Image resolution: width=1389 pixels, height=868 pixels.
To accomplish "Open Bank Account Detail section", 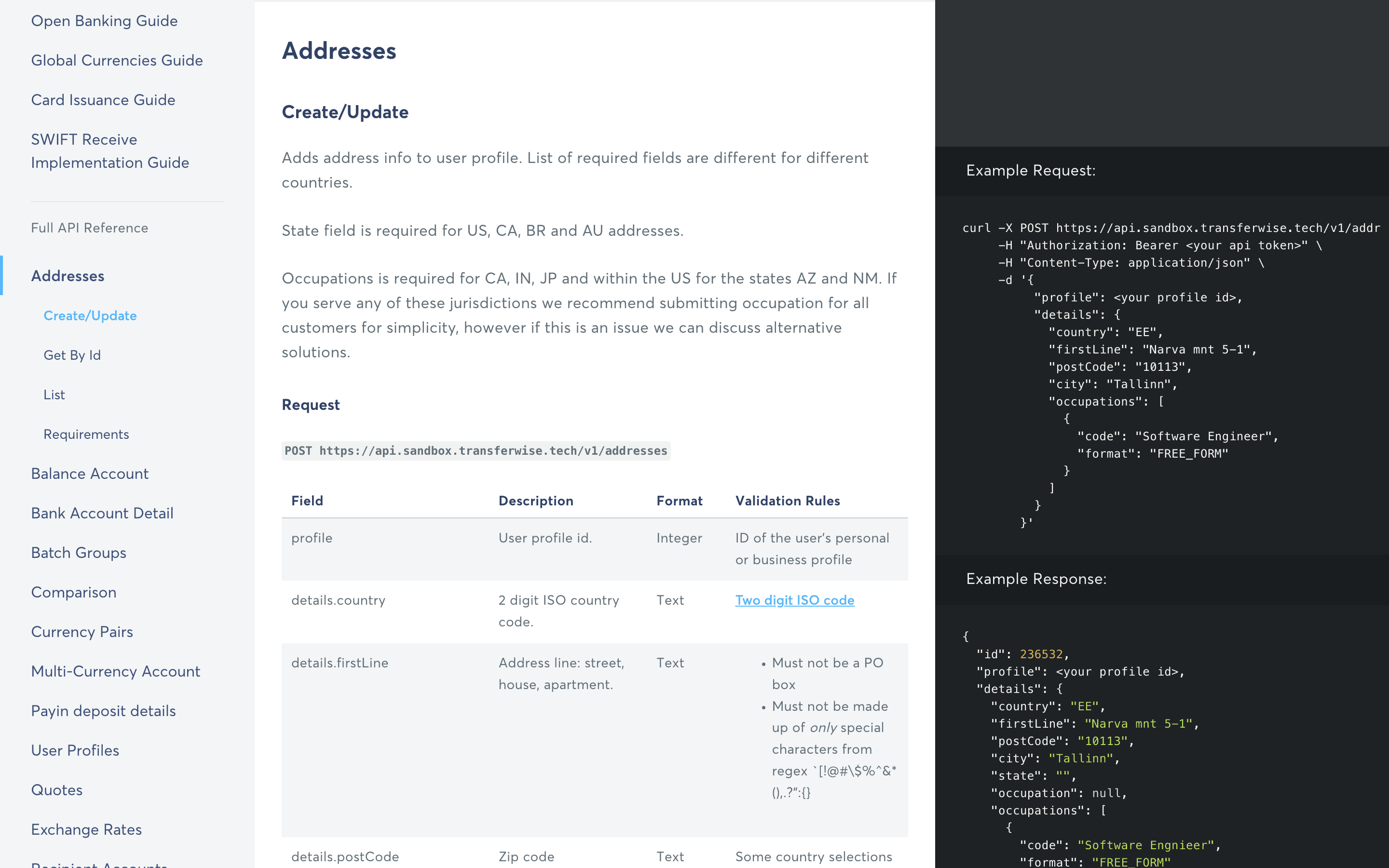I will [x=102, y=513].
